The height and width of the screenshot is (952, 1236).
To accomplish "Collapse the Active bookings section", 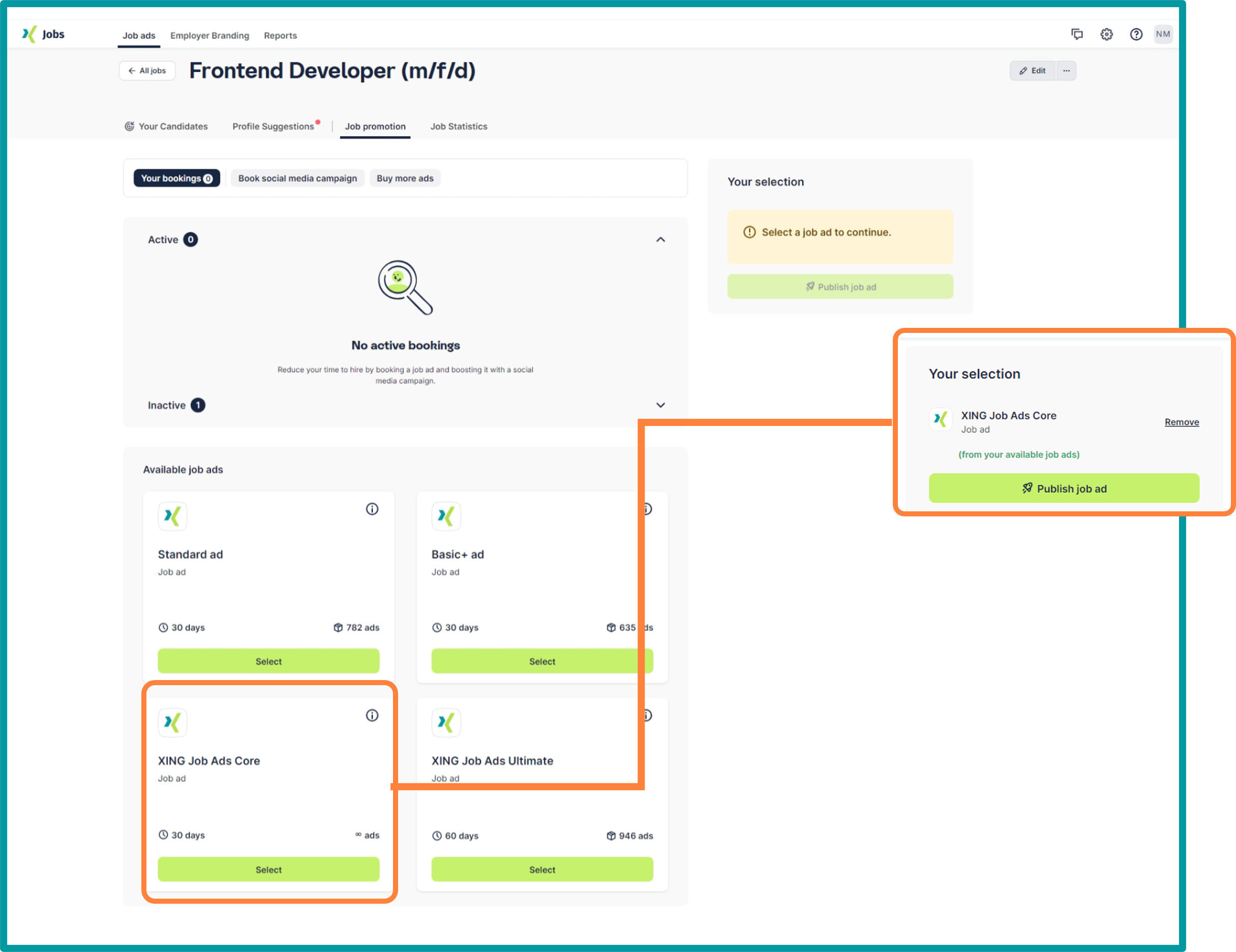I will click(x=660, y=240).
